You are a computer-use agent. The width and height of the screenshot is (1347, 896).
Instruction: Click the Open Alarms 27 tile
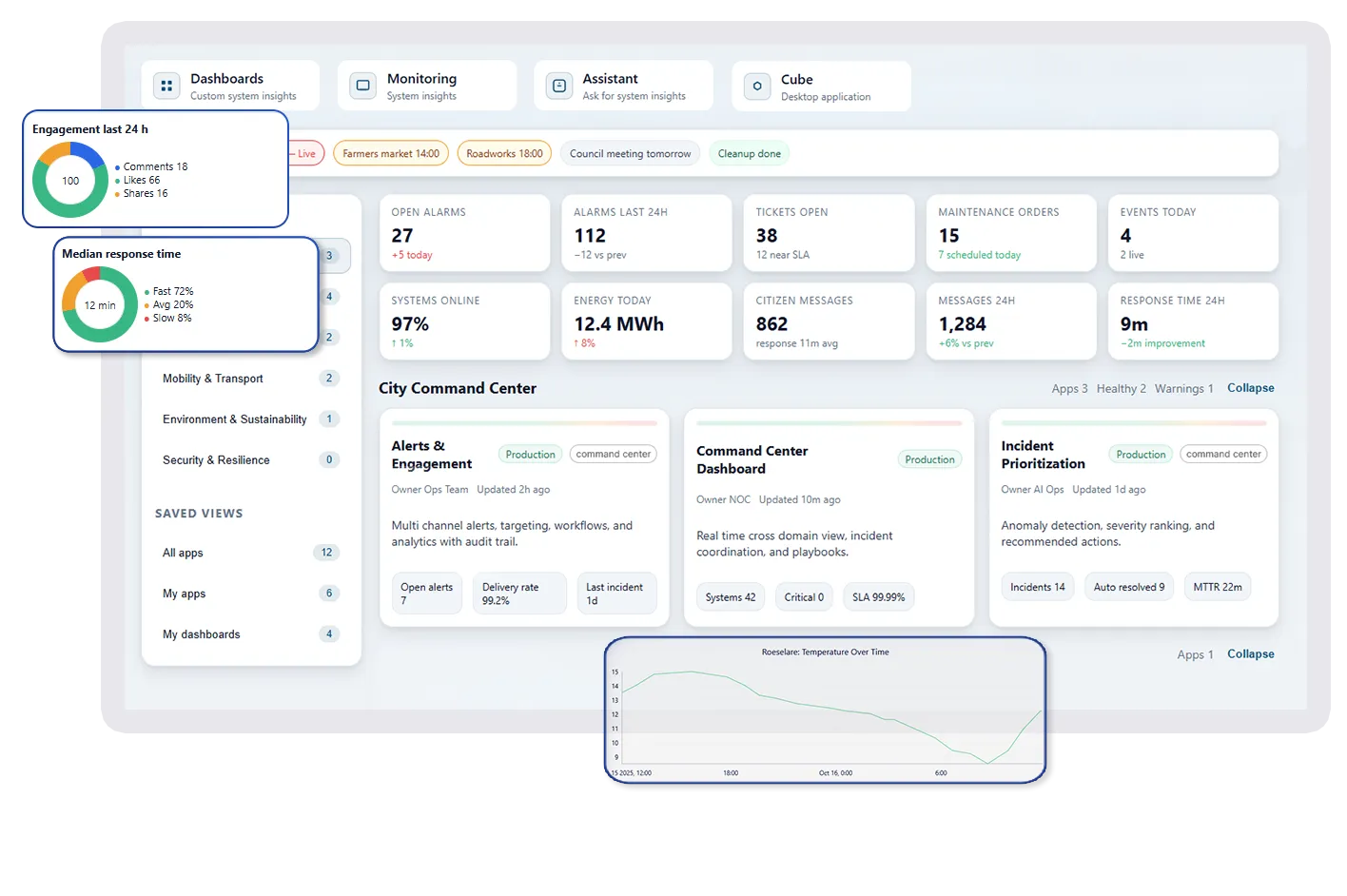pyautogui.click(x=464, y=233)
